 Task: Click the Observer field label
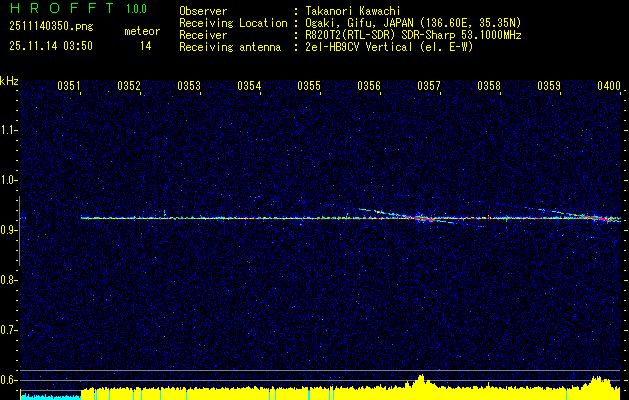click(x=203, y=11)
